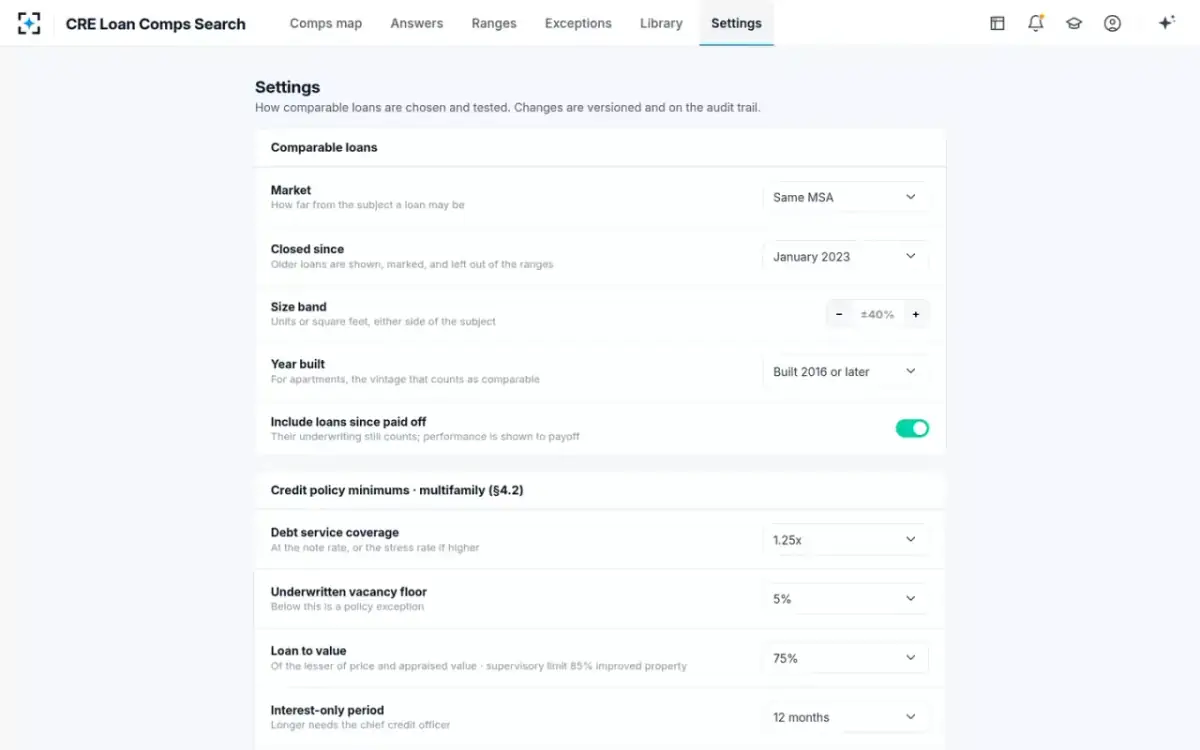Open the Underwritten vacancy floor dropdown
Screen dimensions: 1200x750
(x=845, y=598)
